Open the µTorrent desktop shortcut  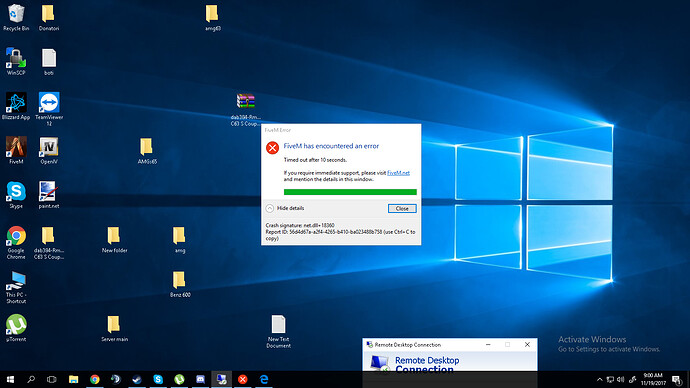tap(16, 328)
